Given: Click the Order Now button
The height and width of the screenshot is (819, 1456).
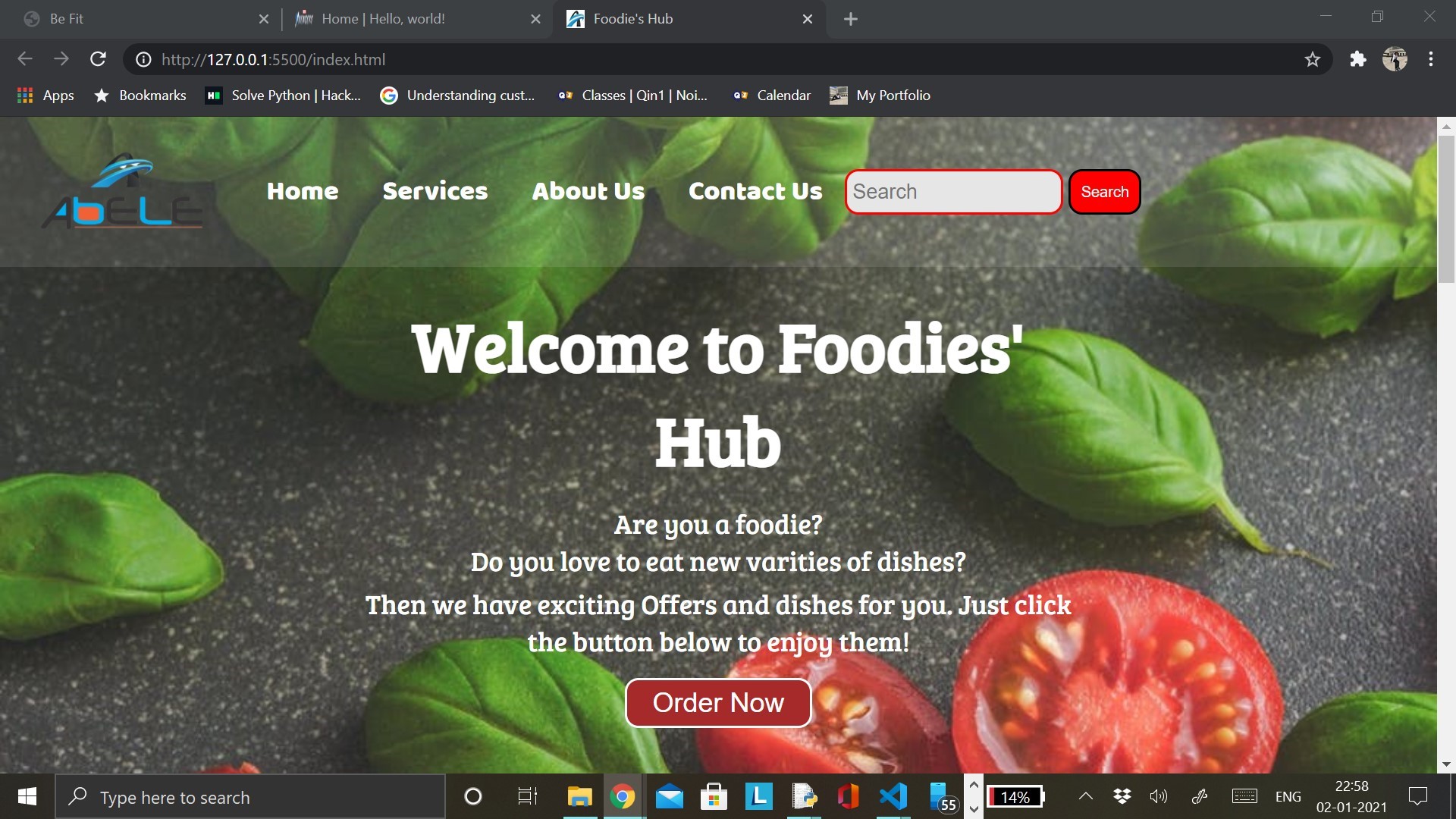Looking at the screenshot, I should tap(718, 703).
